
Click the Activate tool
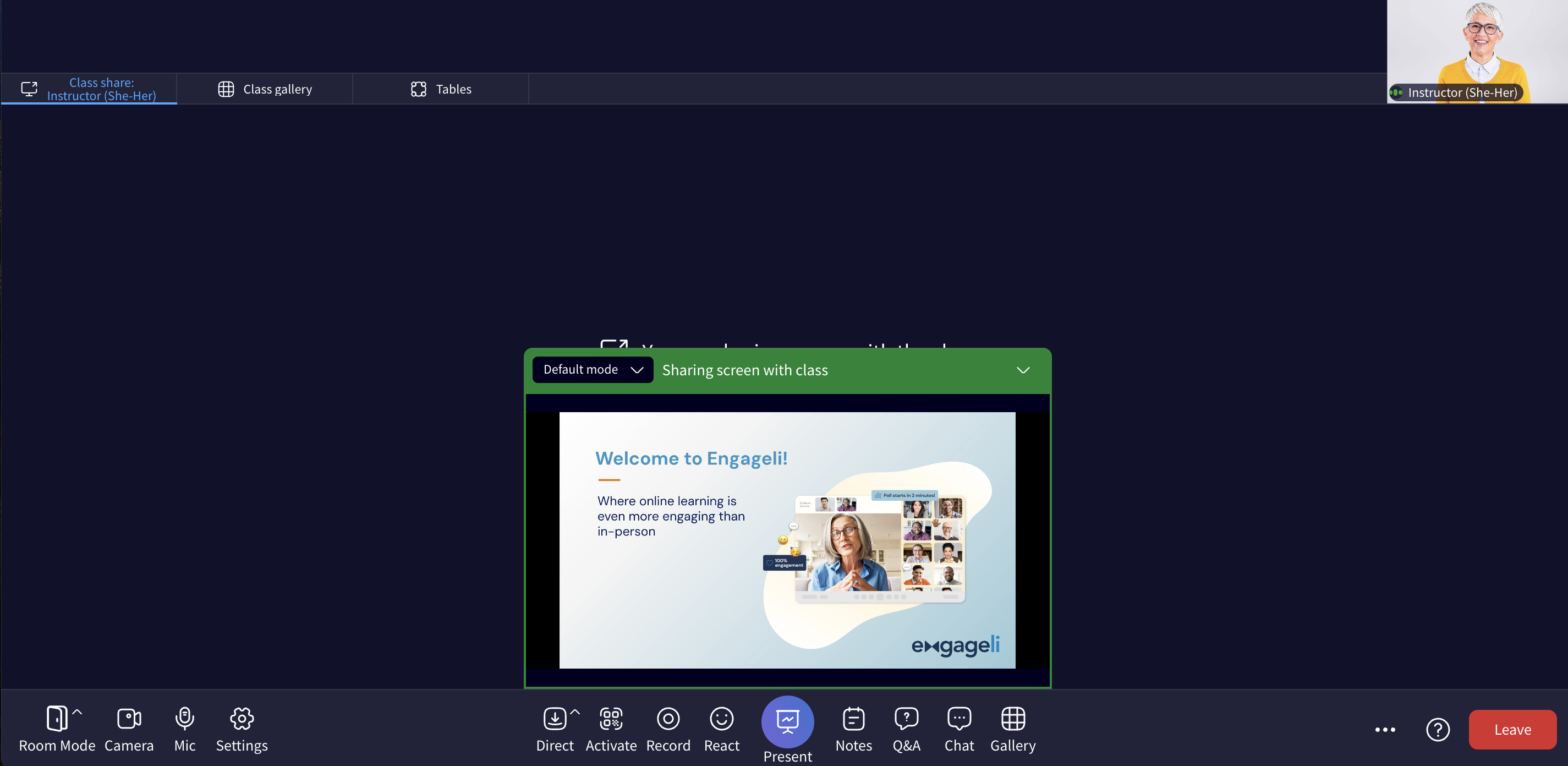pyautogui.click(x=611, y=729)
